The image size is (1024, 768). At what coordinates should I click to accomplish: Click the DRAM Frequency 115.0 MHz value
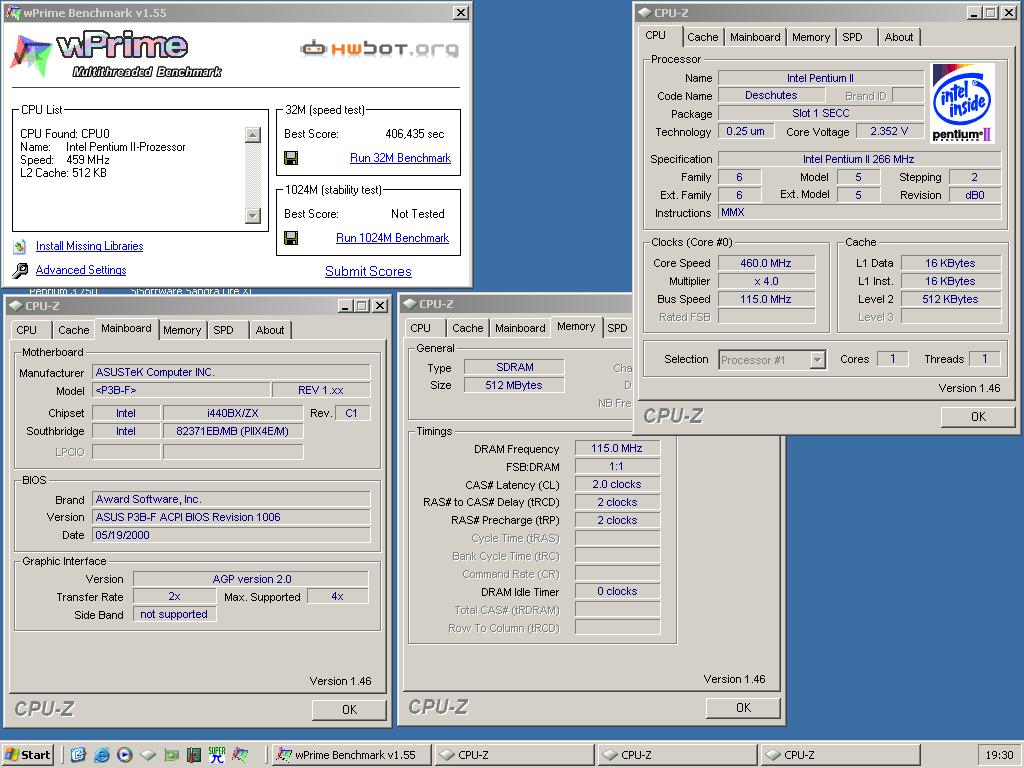tap(617, 448)
